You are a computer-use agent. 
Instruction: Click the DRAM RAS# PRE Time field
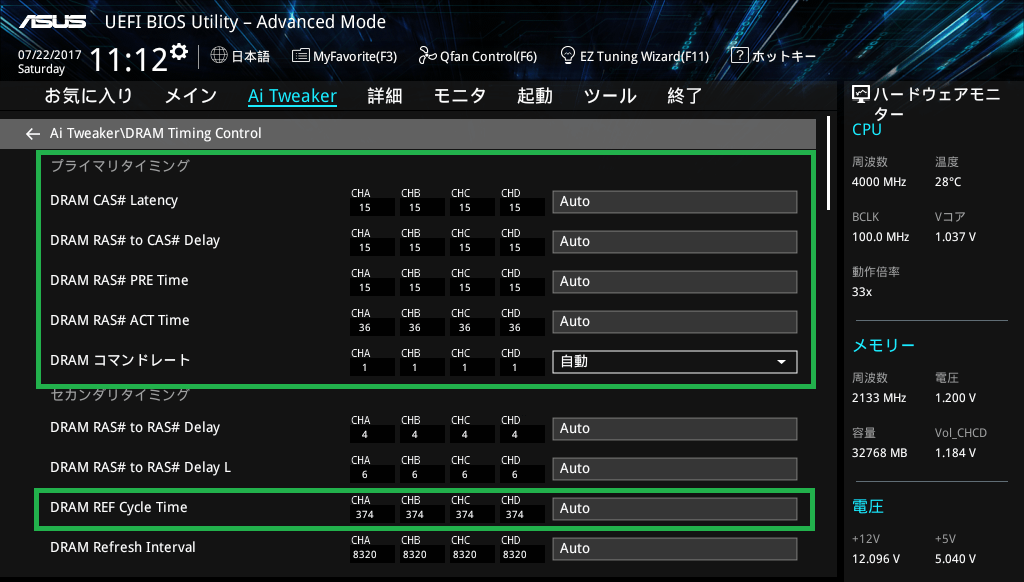tap(675, 282)
